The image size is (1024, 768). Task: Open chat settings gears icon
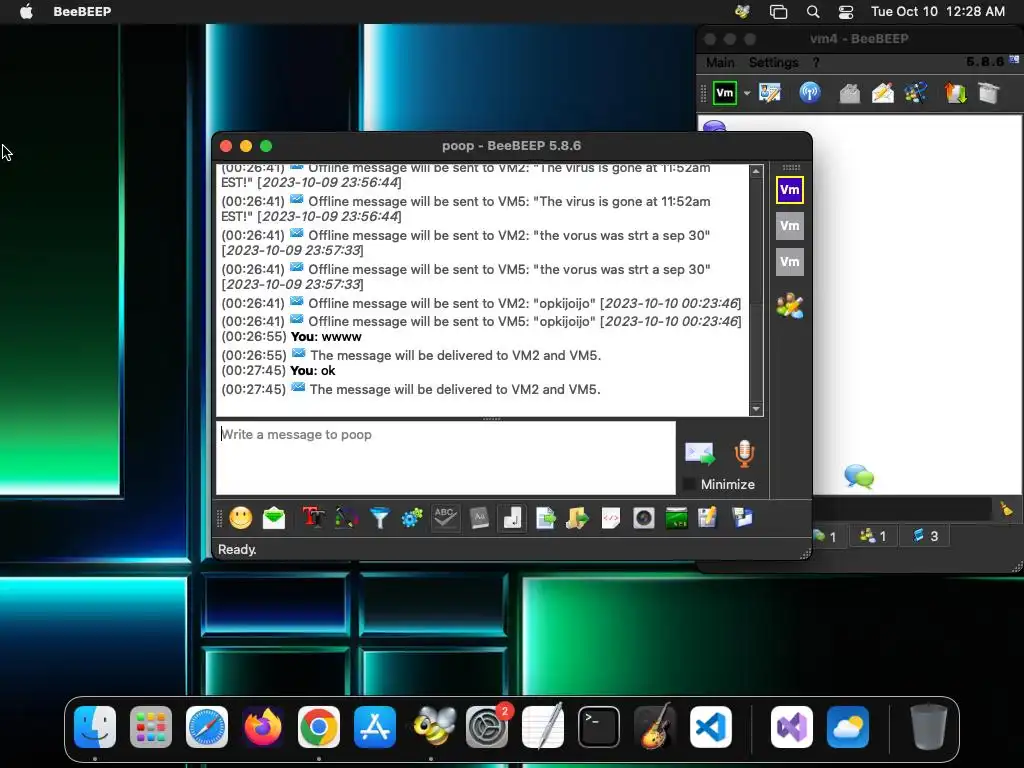click(x=412, y=519)
